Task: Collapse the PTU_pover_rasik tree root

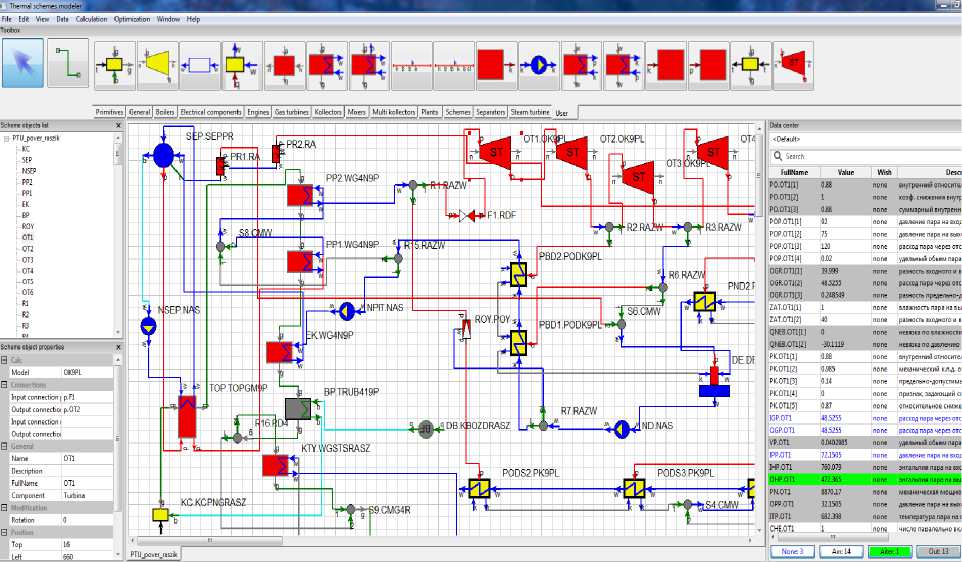Action: coord(6,138)
